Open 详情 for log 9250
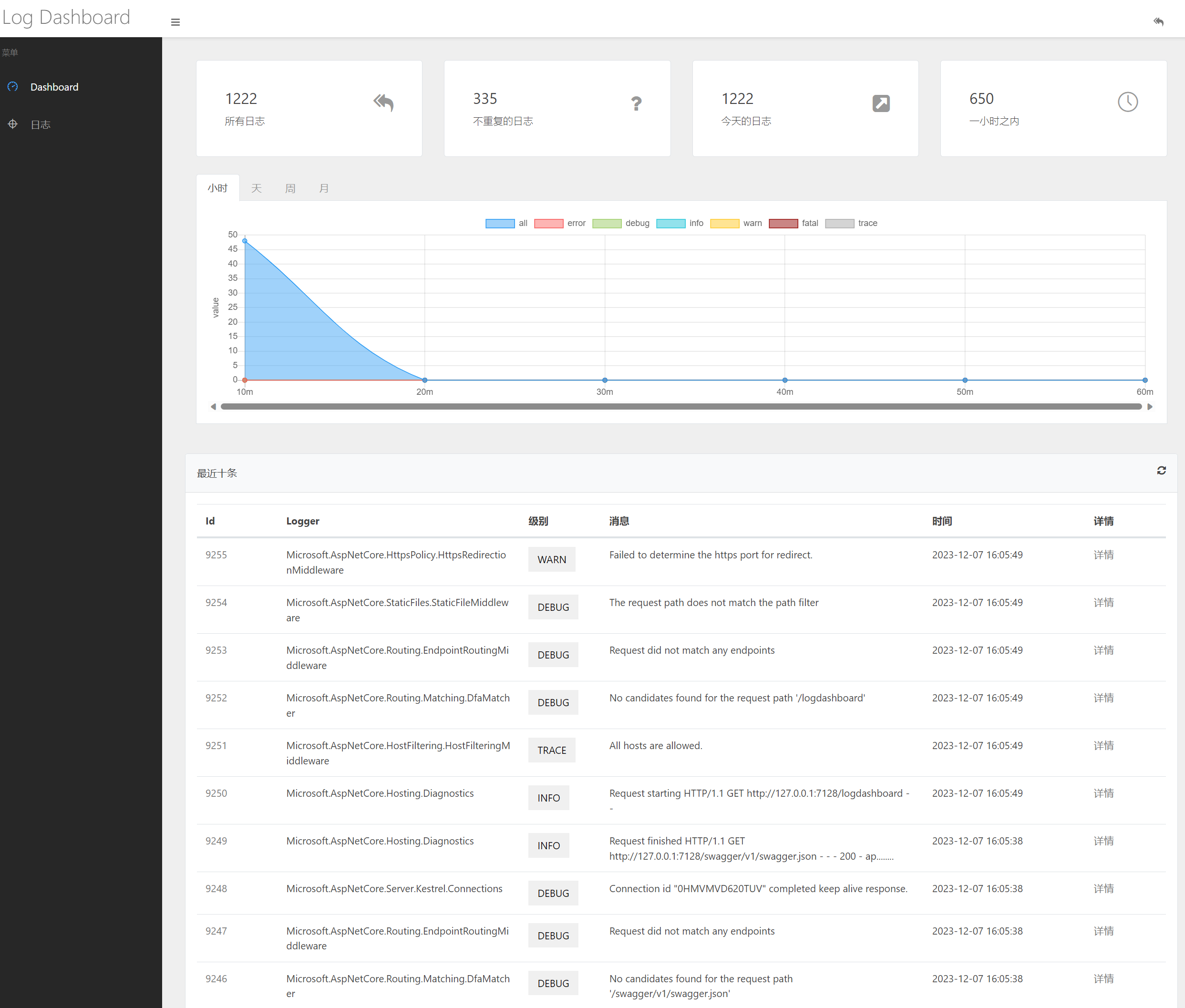 click(x=1103, y=794)
